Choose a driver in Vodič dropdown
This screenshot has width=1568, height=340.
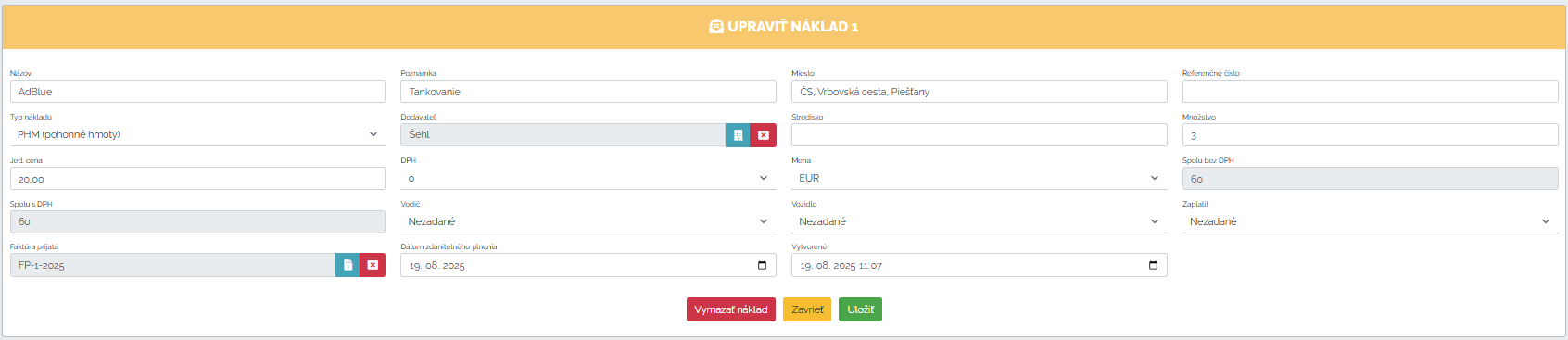click(x=588, y=221)
